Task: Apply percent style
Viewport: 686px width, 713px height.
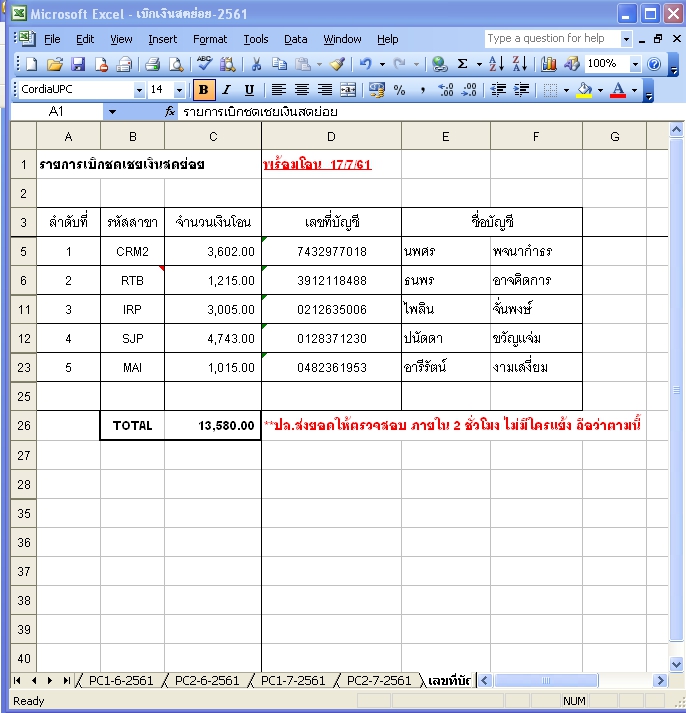Action: click(x=400, y=90)
